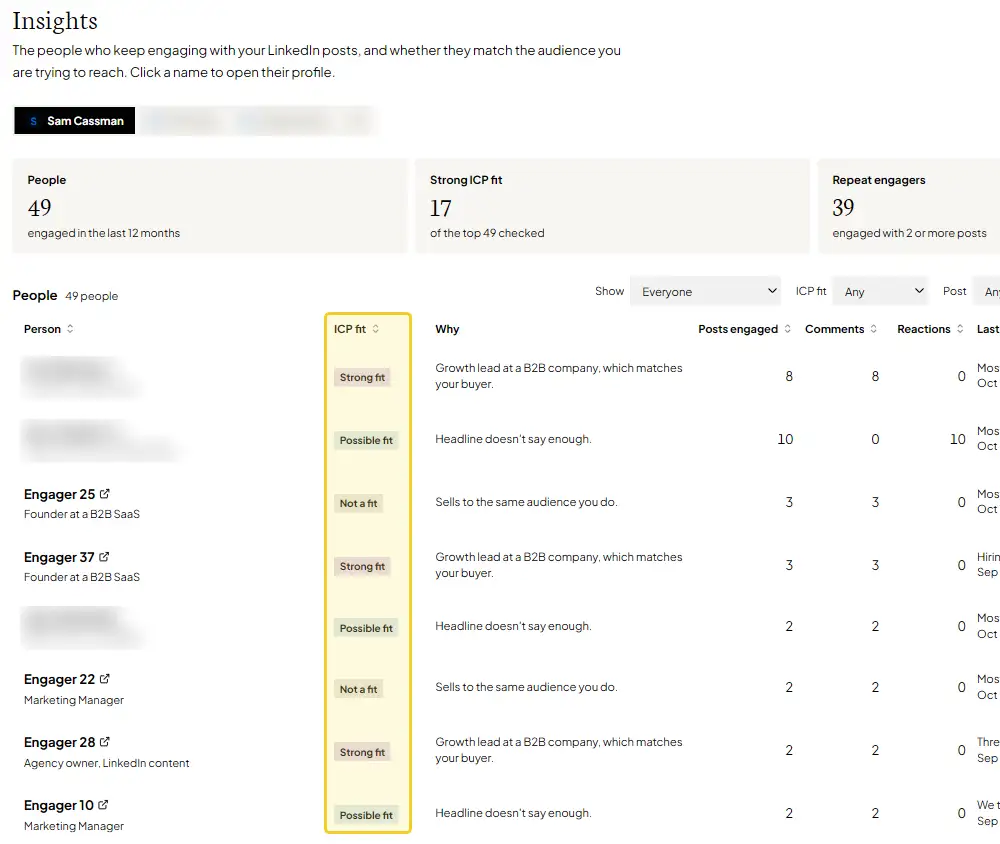Open the Post filter dropdown
This screenshot has width=1000, height=844.
coord(986,291)
